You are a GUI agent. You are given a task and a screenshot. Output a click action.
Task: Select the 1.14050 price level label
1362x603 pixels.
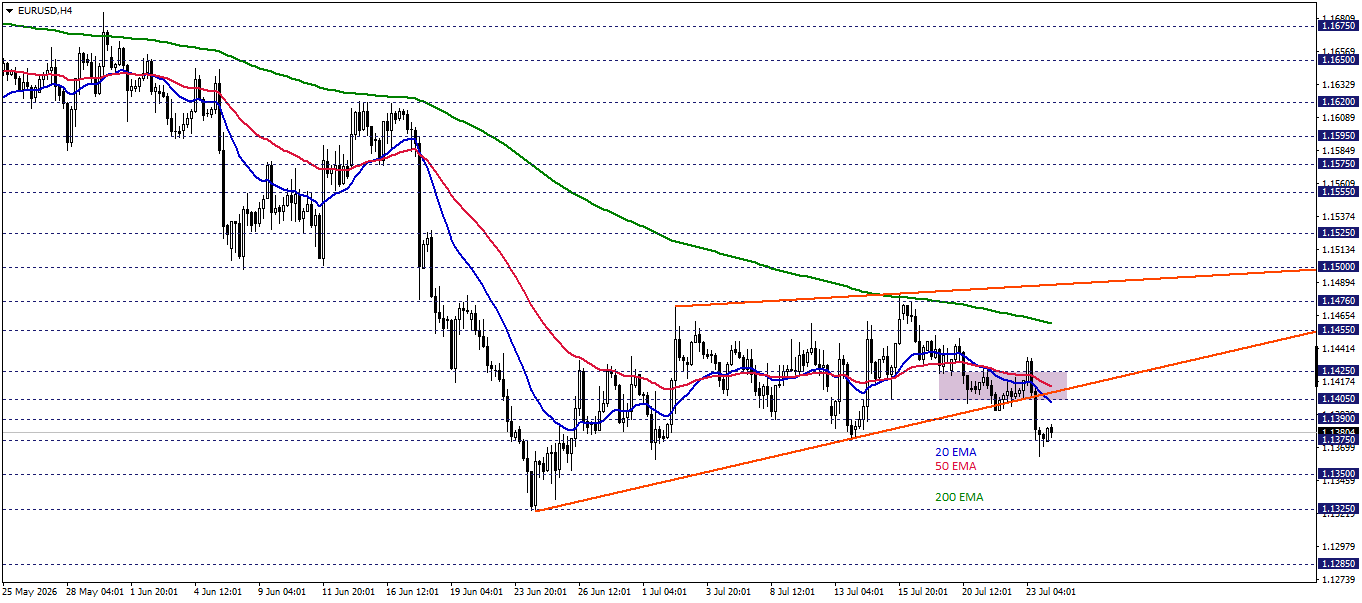coord(1338,398)
